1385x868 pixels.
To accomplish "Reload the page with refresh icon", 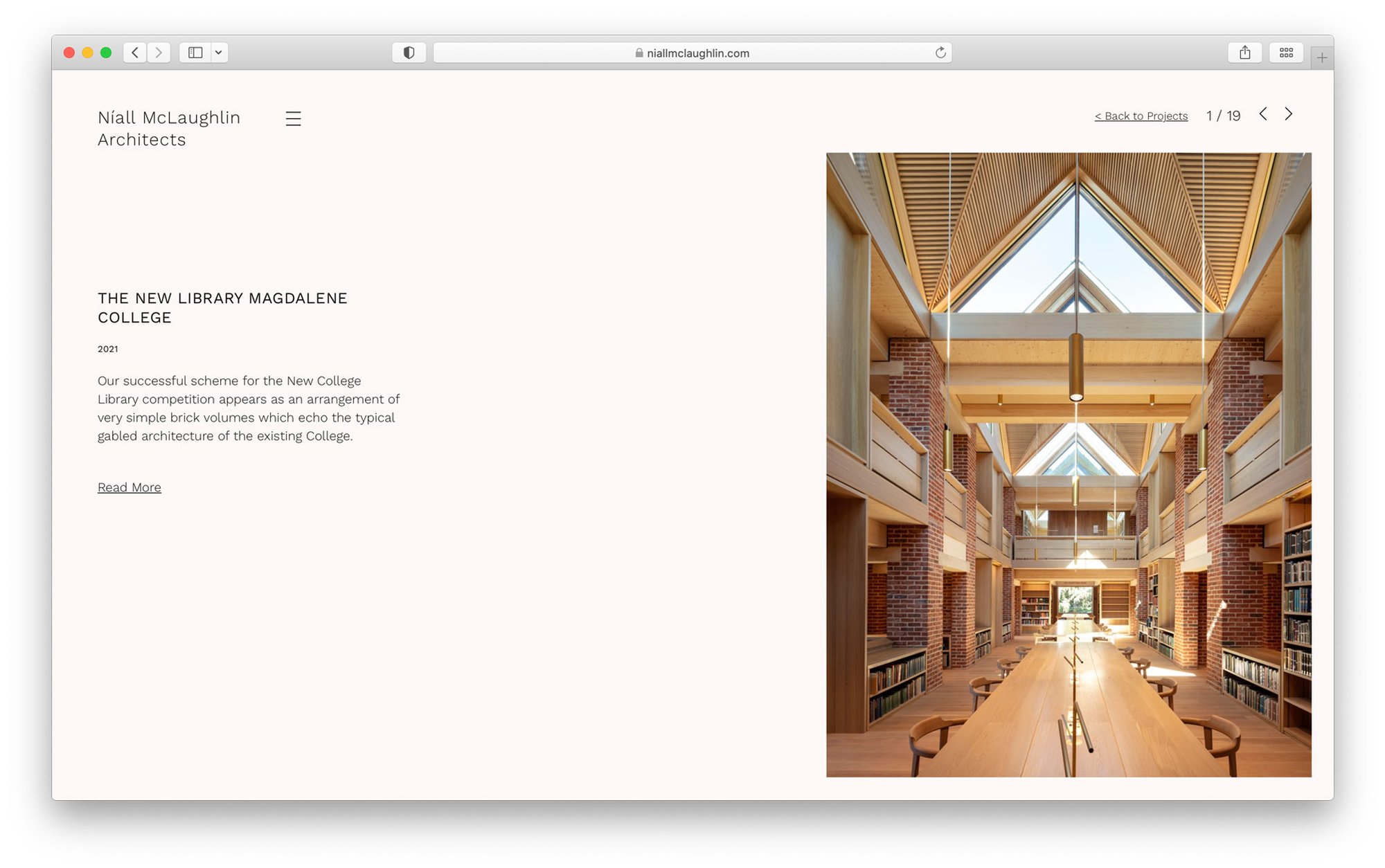I will 940,53.
